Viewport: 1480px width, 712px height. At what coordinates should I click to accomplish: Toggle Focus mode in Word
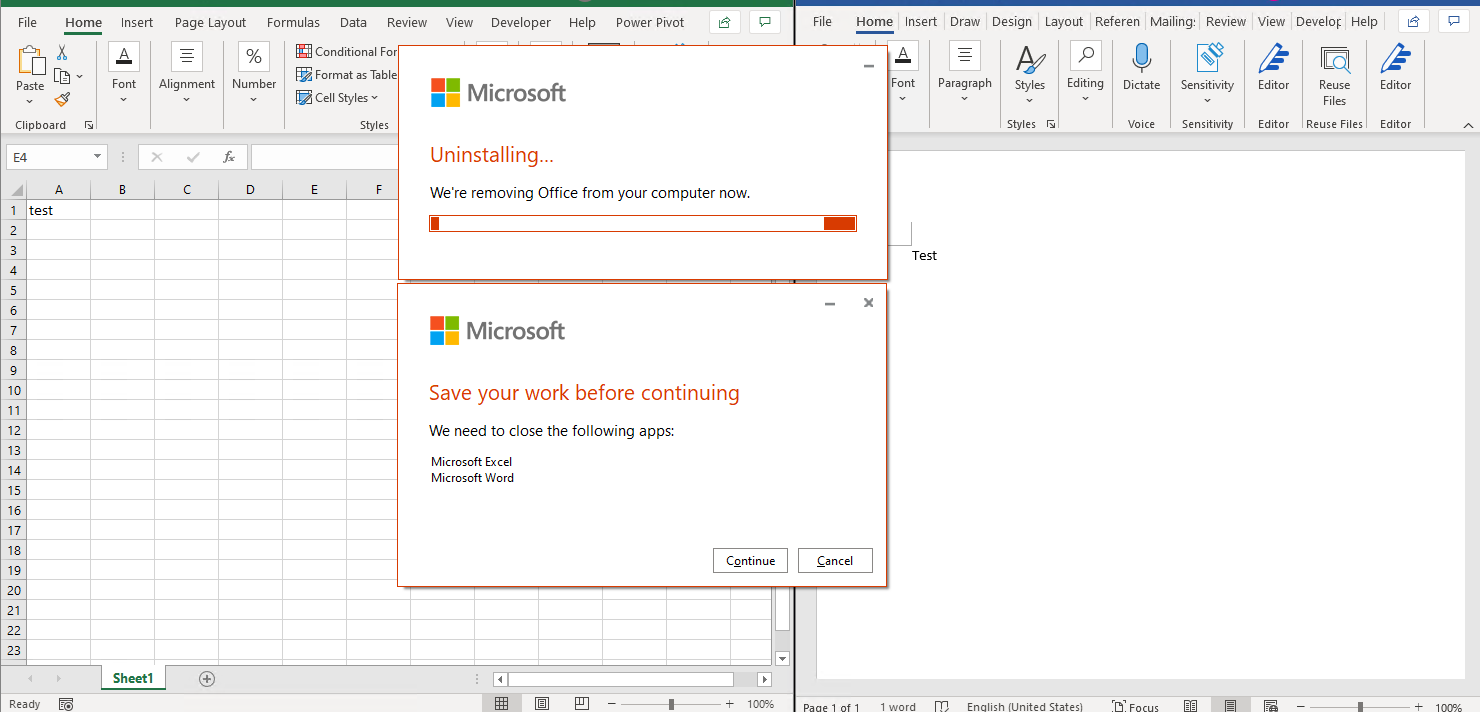[x=1135, y=704]
